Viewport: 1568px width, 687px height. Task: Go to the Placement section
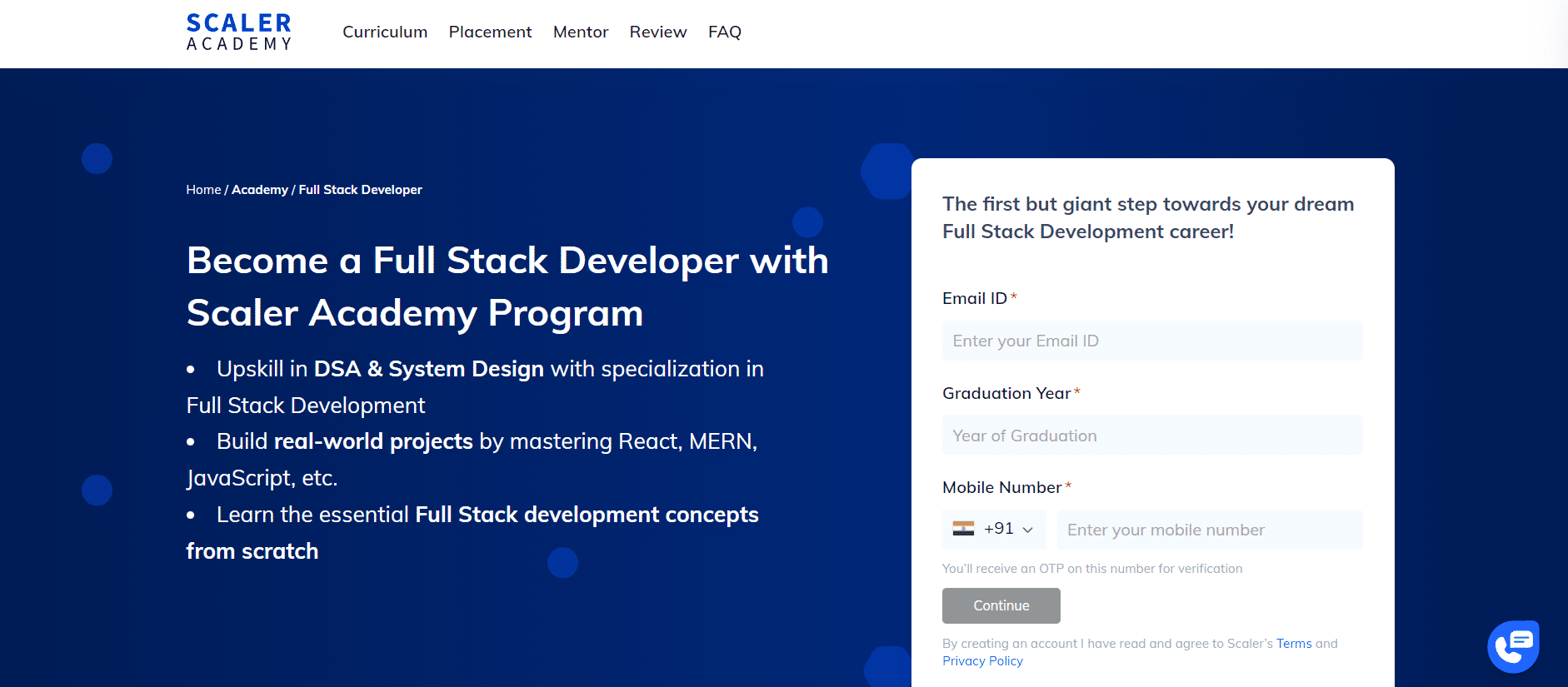(x=490, y=32)
